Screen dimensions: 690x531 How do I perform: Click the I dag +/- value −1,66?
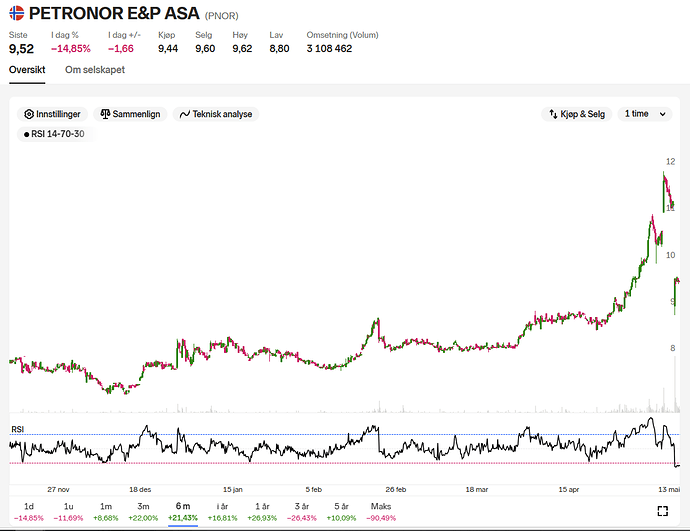pyautogui.click(x=121, y=49)
